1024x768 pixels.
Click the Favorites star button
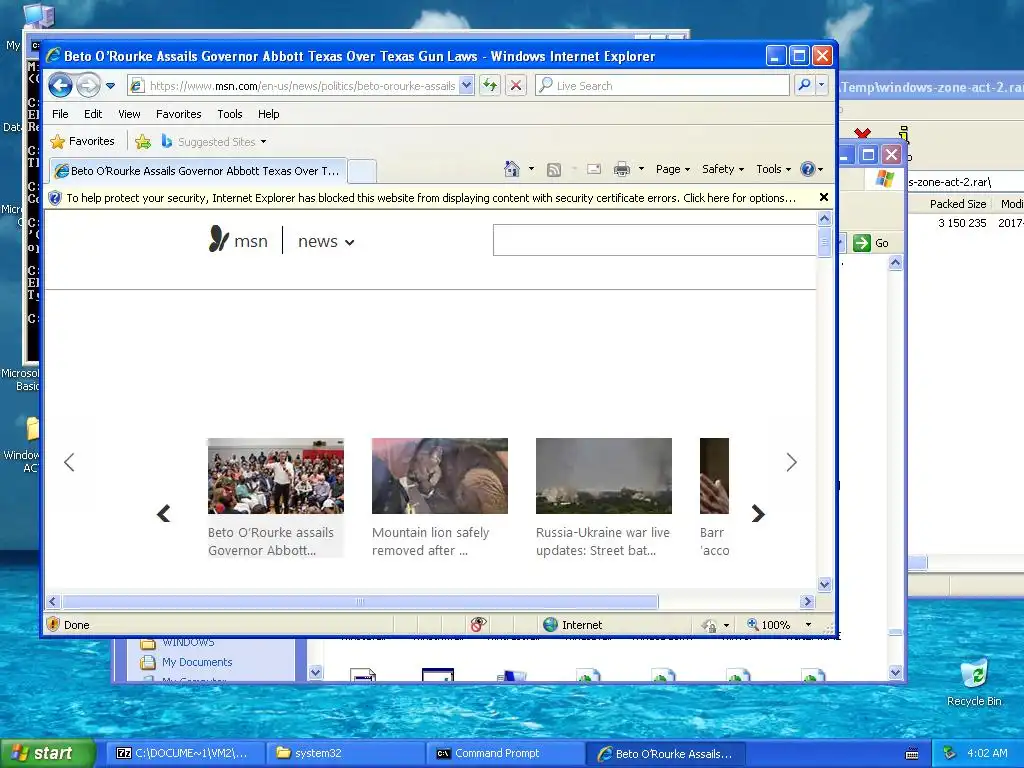83,141
